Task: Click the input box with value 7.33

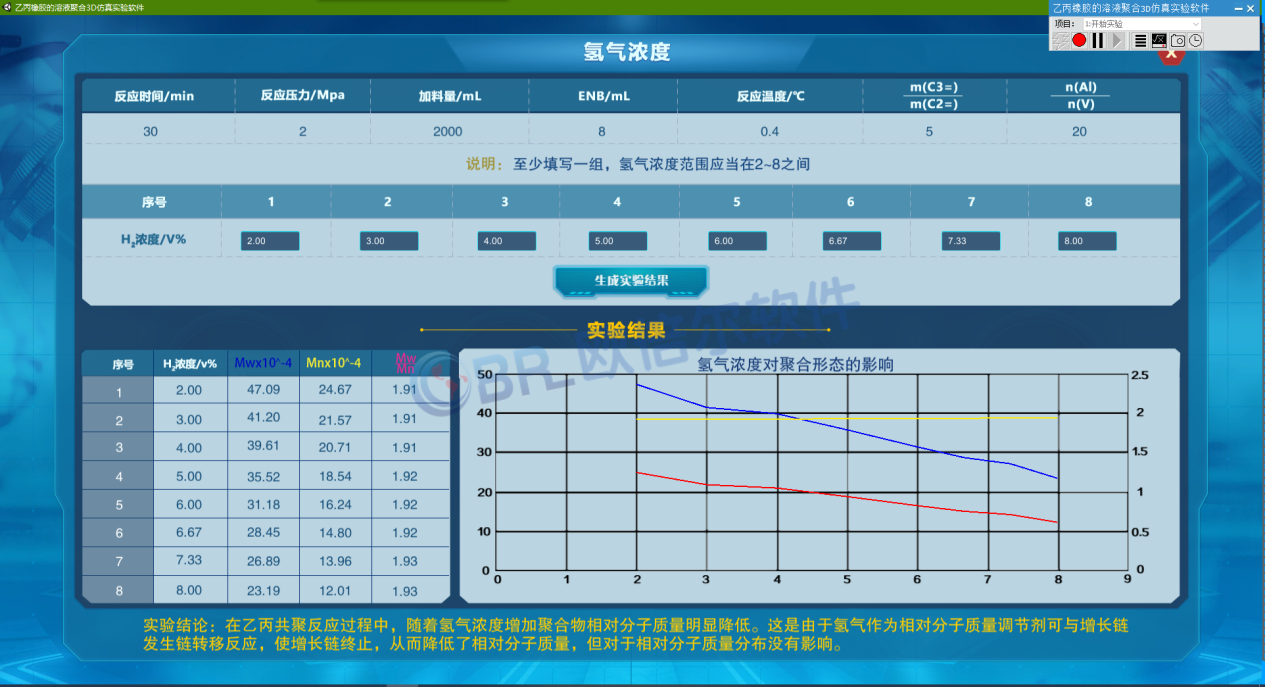Action: [971, 241]
